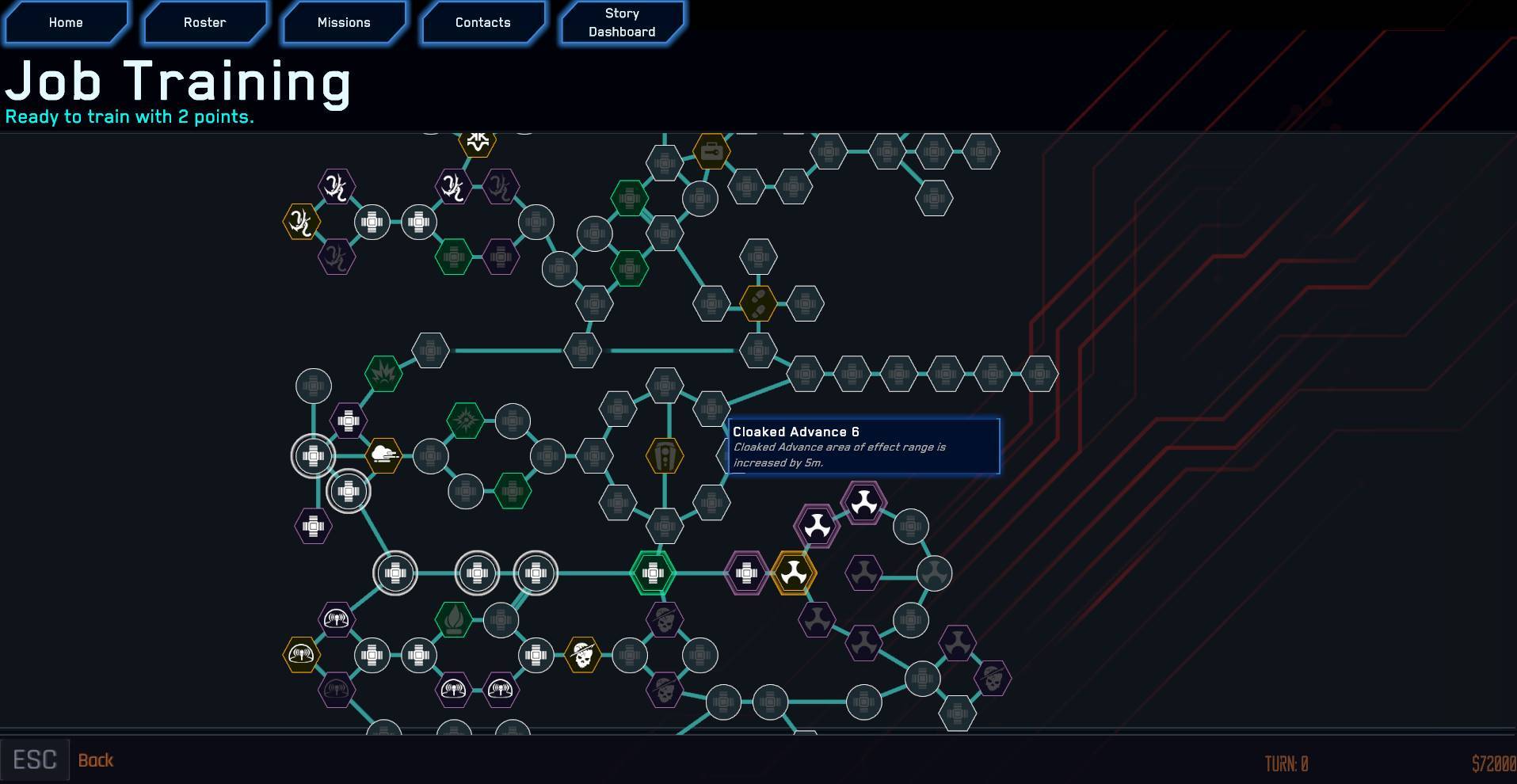The height and width of the screenshot is (784, 1517).
Task: Pick the green explosion skill node
Action: pos(383,373)
